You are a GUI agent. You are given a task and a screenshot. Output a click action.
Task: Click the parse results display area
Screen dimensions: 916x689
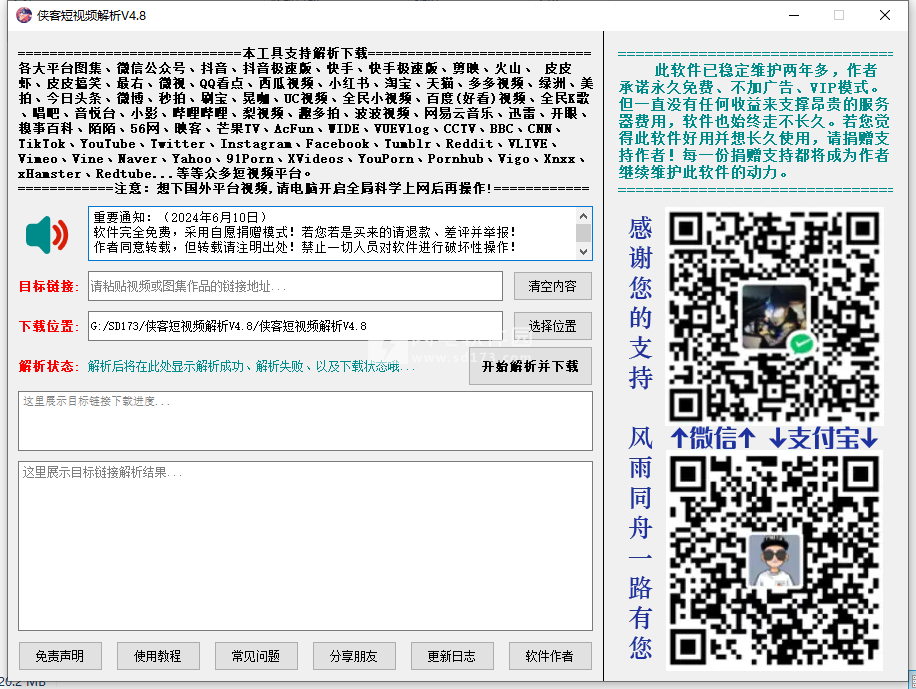pyautogui.click(x=306, y=546)
